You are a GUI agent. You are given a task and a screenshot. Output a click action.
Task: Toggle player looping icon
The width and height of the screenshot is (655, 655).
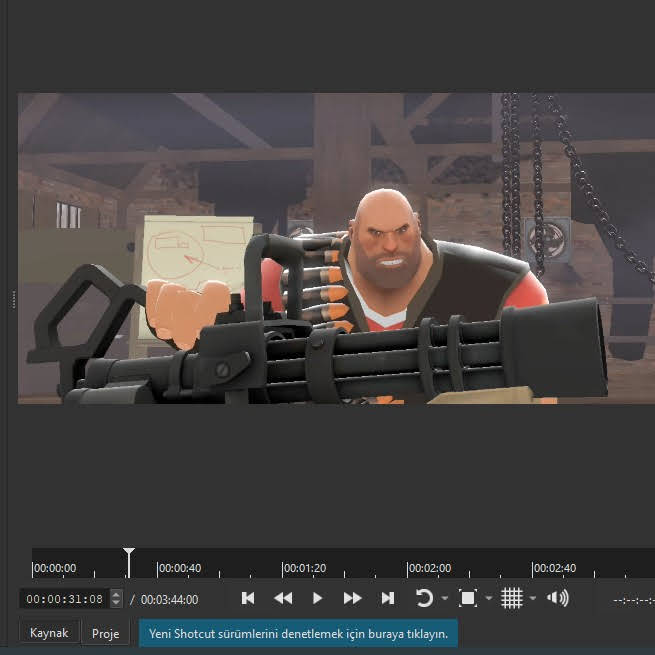pos(424,598)
